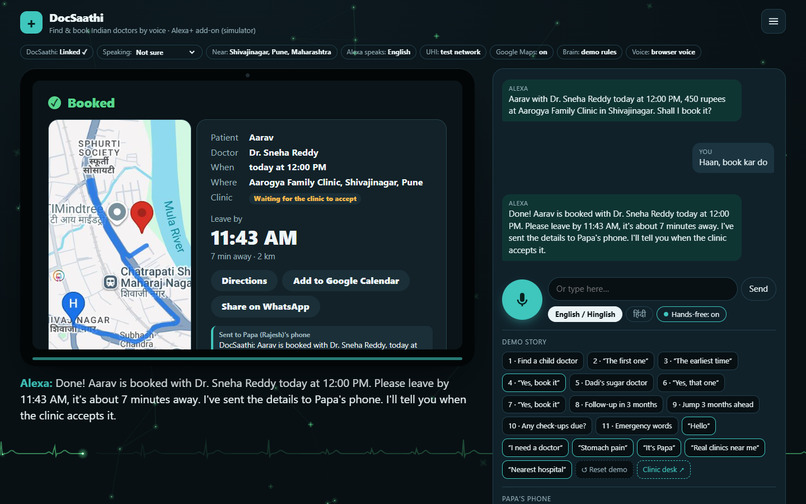This screenshot has height=504, width=806.
Task: Click the UHI test network chip
Action: (453, 52)
